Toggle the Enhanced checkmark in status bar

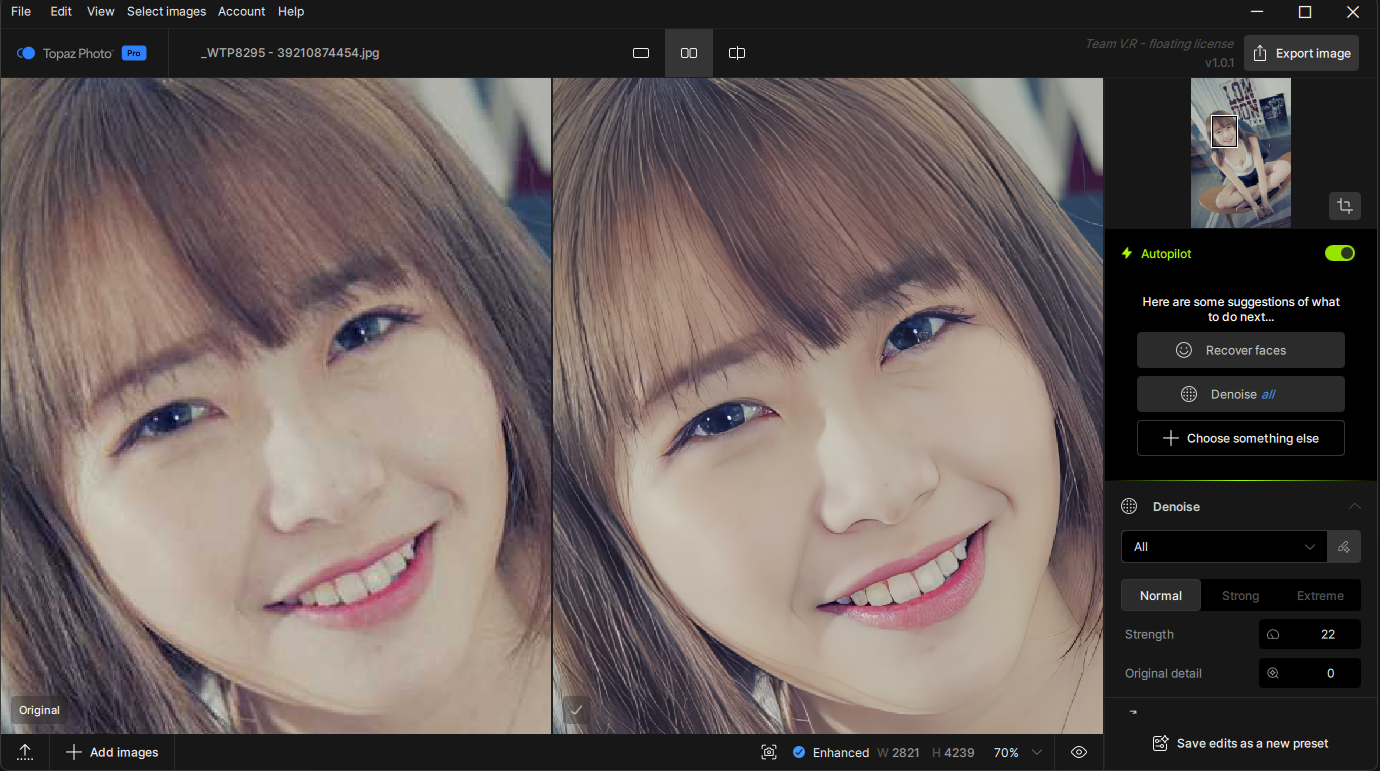799,752
